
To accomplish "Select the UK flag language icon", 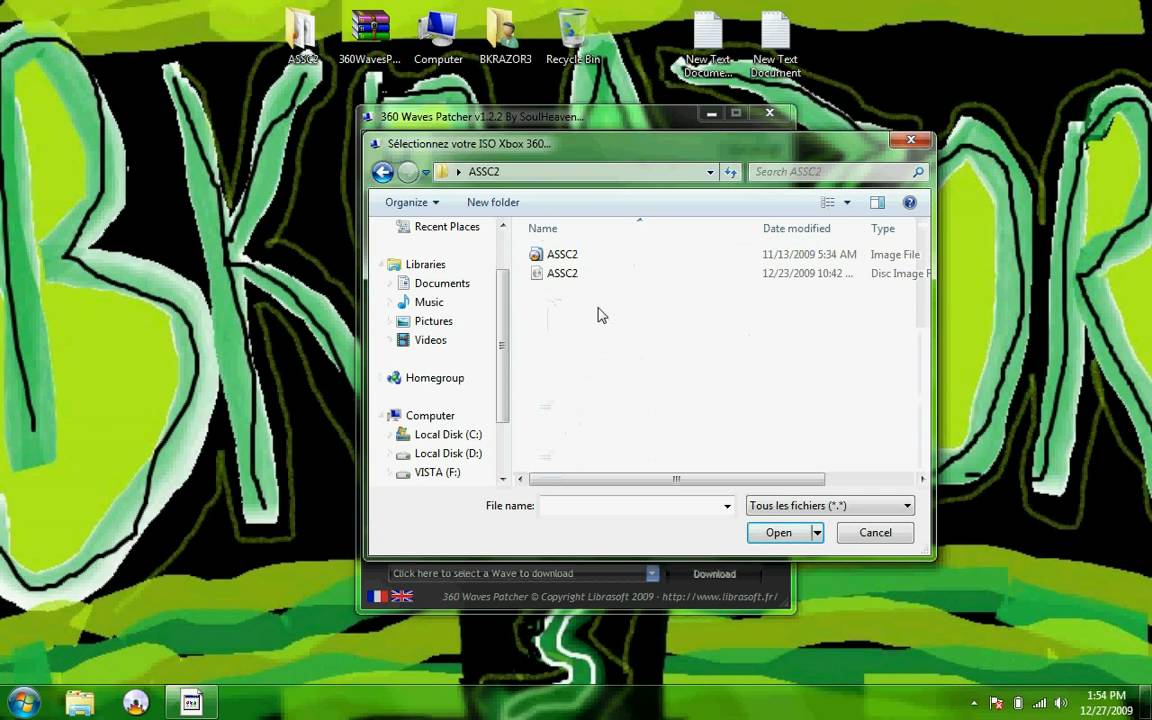I will [x=402, y=597].
